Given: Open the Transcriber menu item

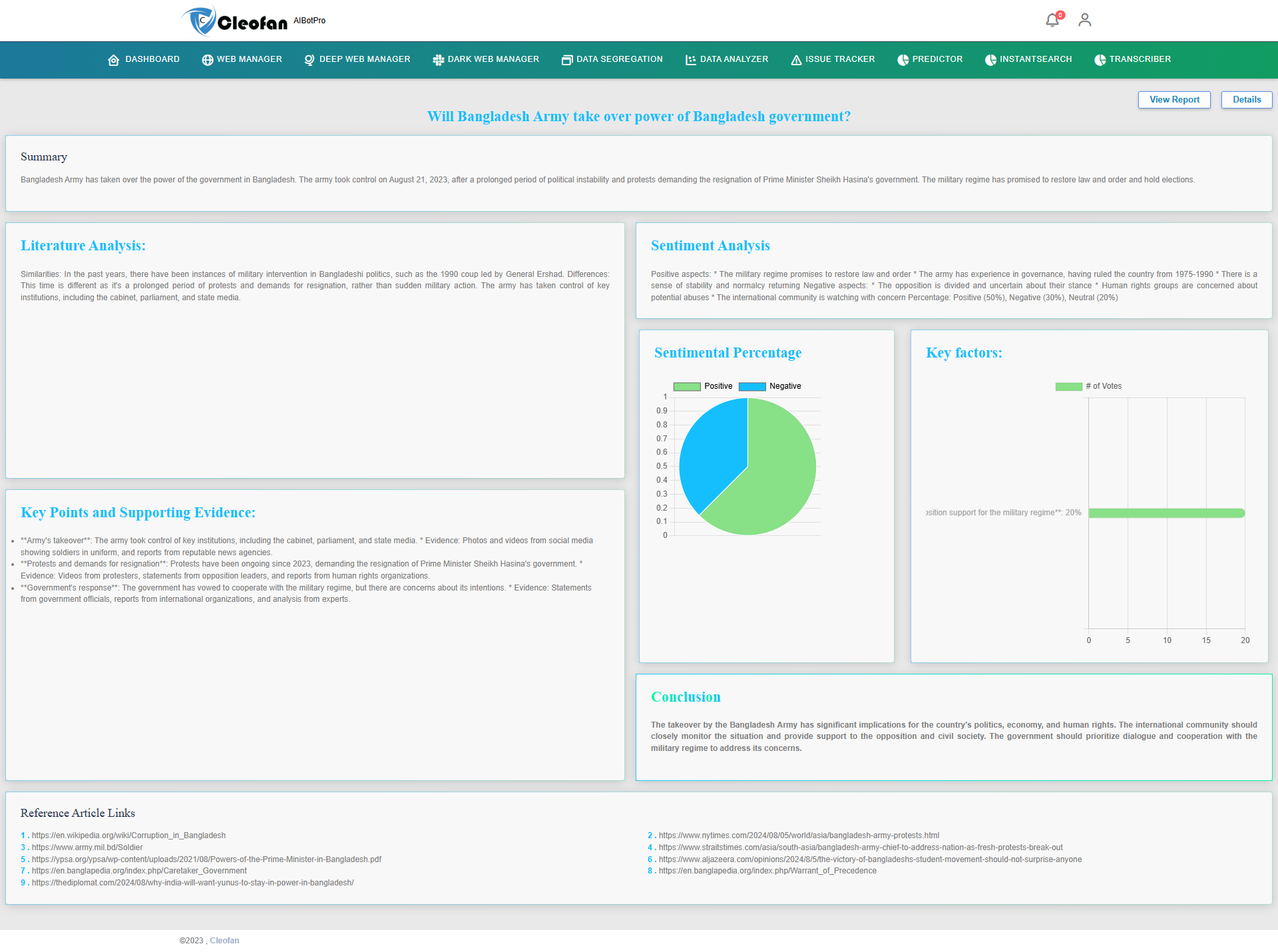Looking at the screenshot, I should (1139, 59).
